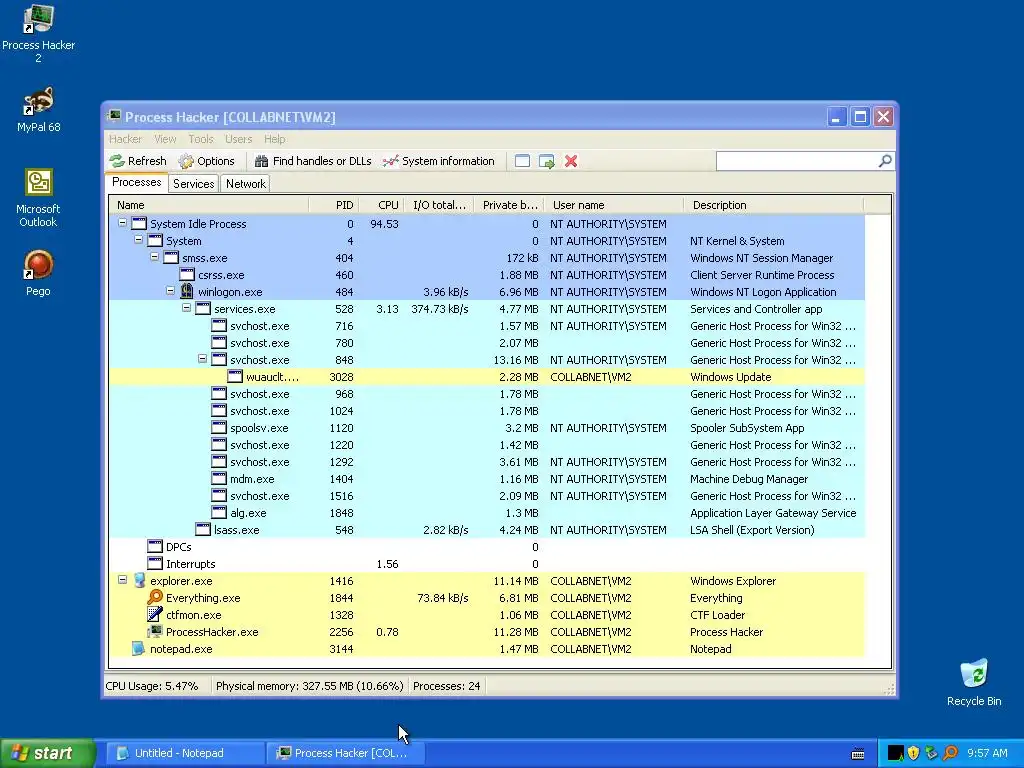Click the Physical memory status bar entry
This screenshot has width=1024, height=768.
[x=310, y=686]
